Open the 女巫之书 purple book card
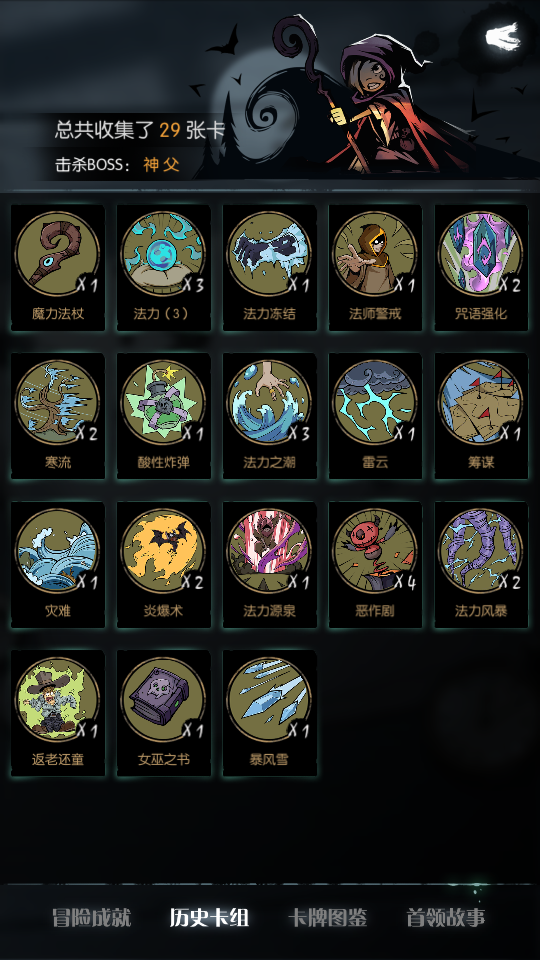The image size is (540, 960). click(164, 713)
